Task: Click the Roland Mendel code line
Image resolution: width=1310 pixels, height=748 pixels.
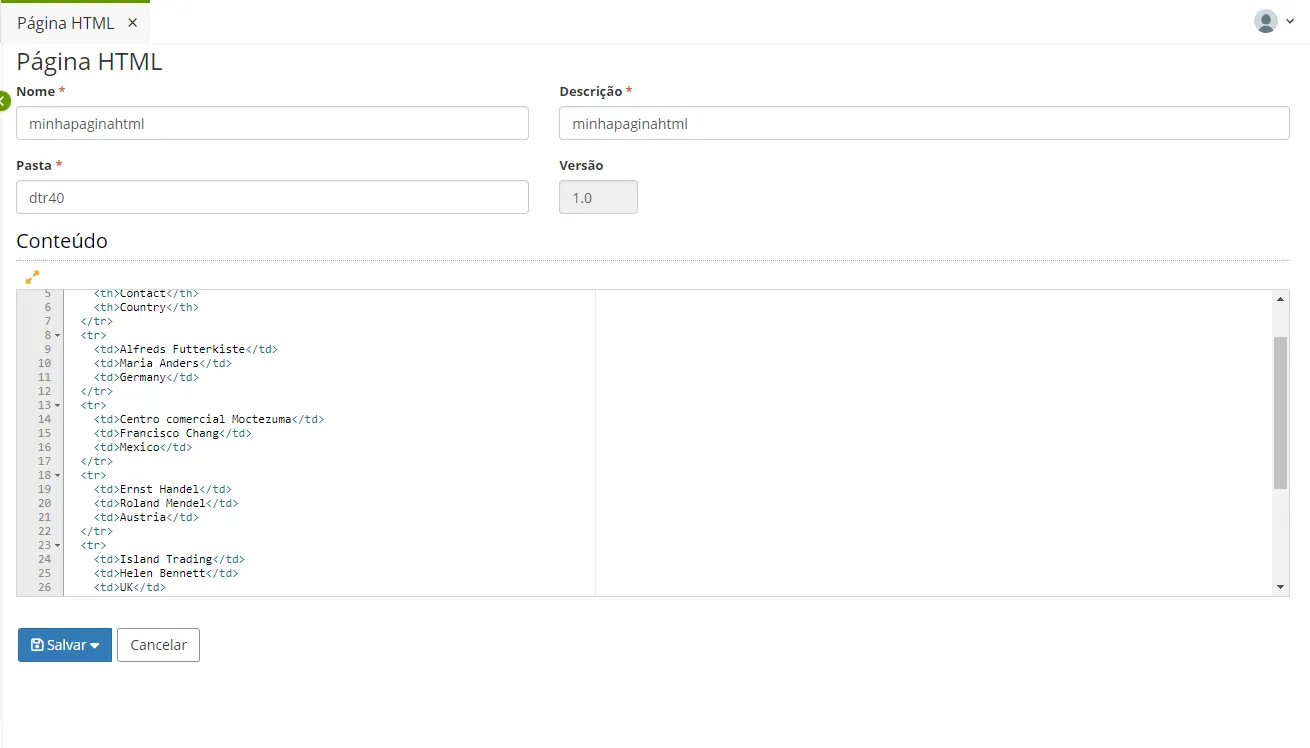Action: coord(166,503)
